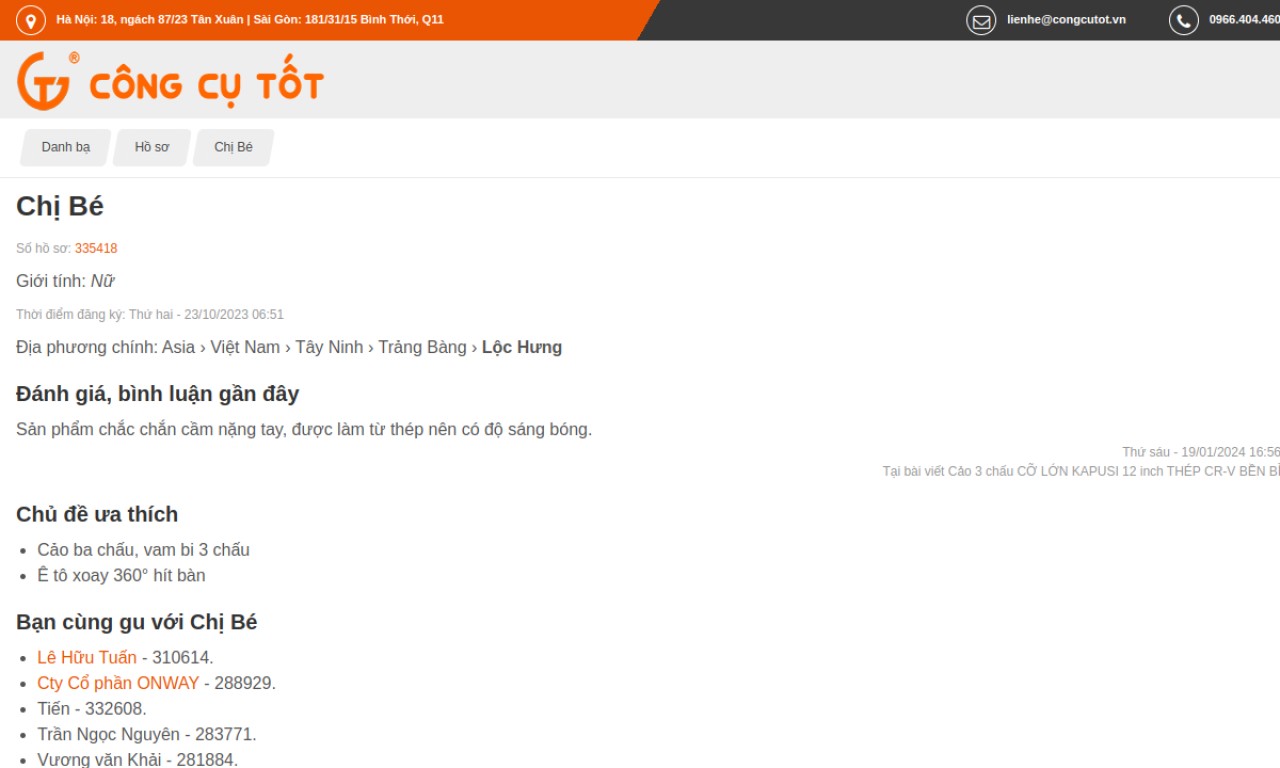Click the Đánh giá, bình luận gần đây heading
This screenshot has height=768, width=1280.
(158, 394)
